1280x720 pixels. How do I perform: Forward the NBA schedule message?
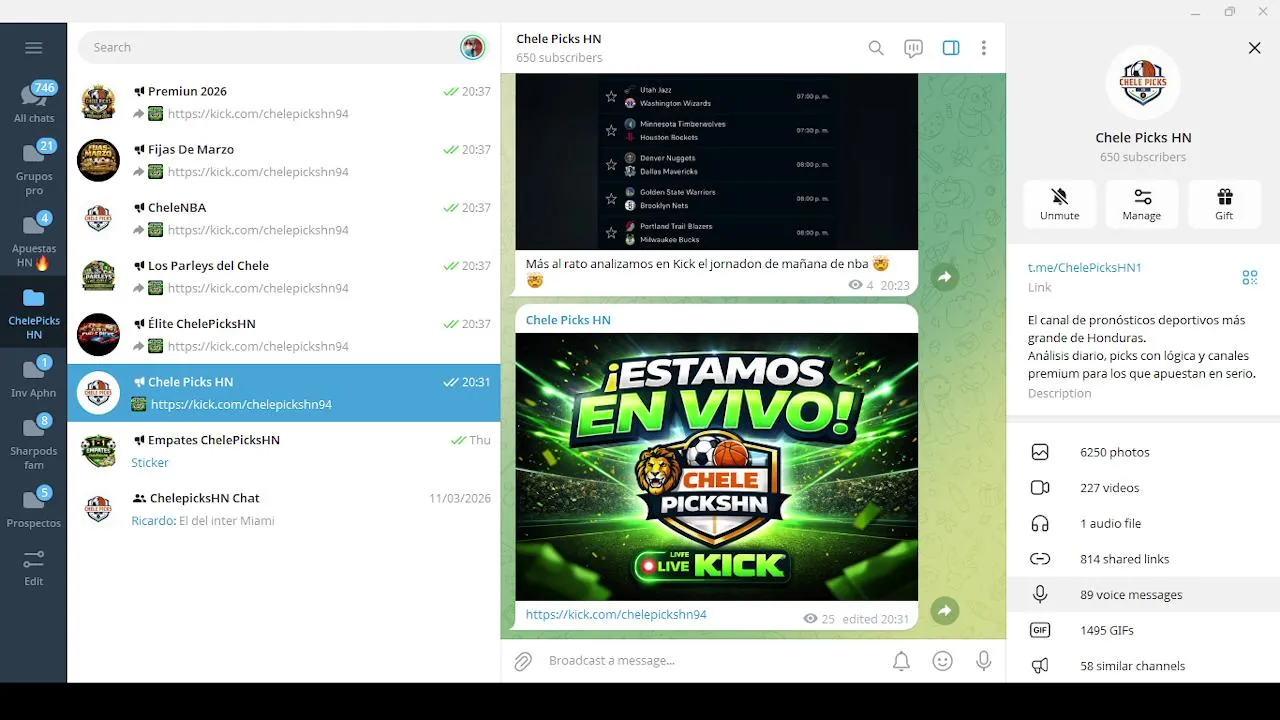pyautogui.click(x=945, y=277)
